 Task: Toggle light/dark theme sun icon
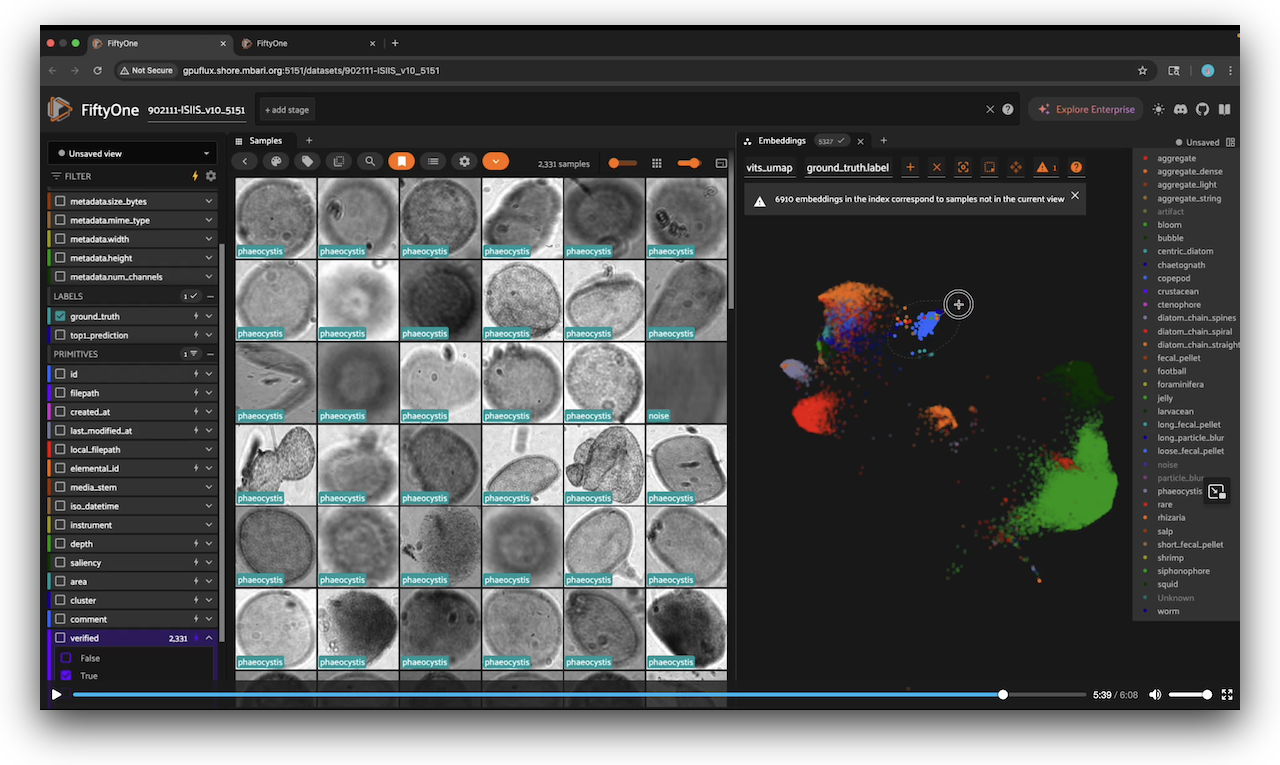point(1158,109)
